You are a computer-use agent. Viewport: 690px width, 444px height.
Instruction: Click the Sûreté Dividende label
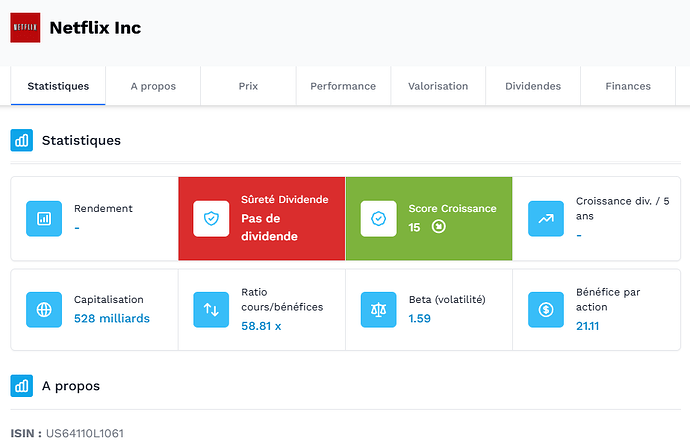[285, 199]
